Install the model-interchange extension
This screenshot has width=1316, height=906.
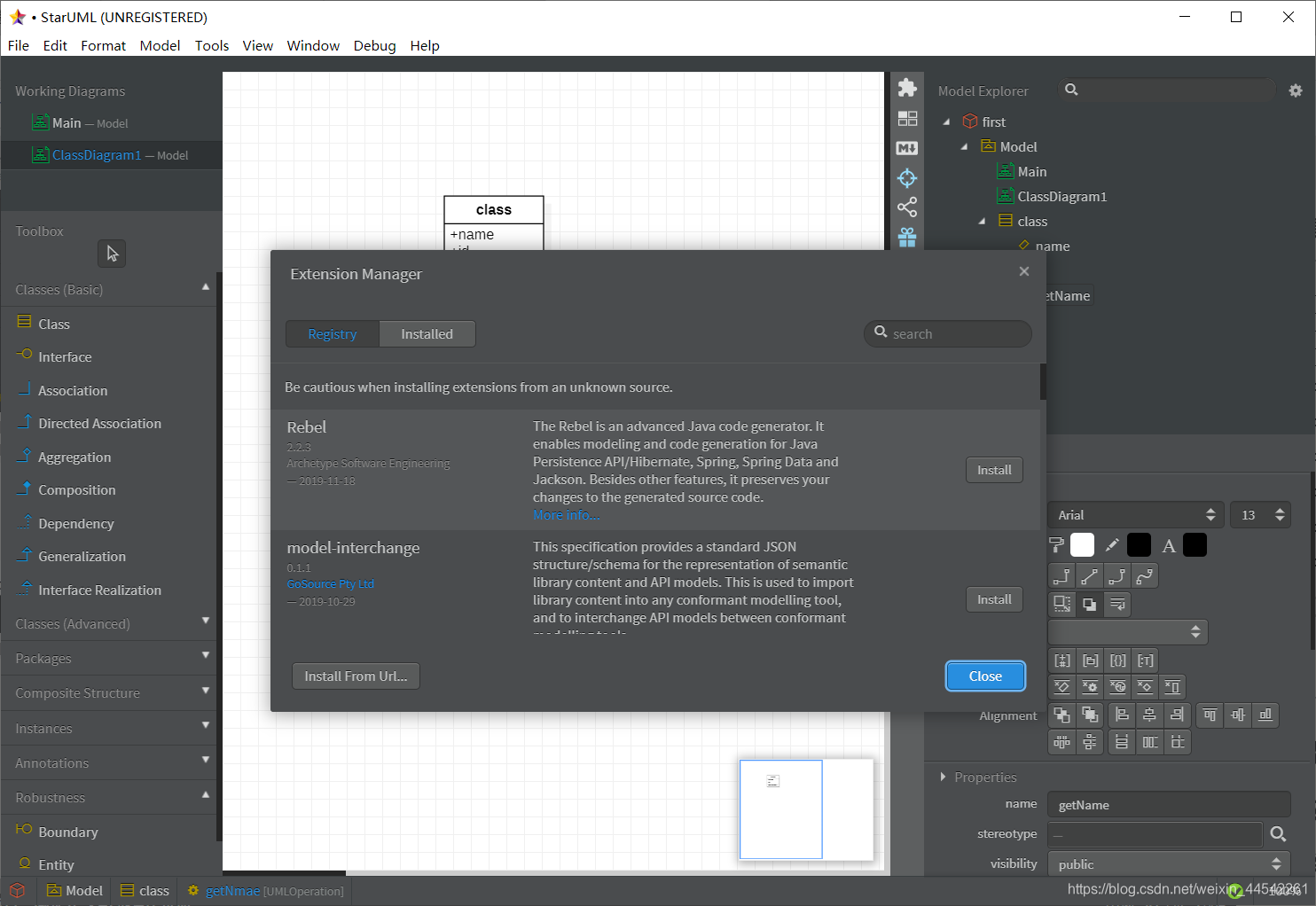click(994, 599)
